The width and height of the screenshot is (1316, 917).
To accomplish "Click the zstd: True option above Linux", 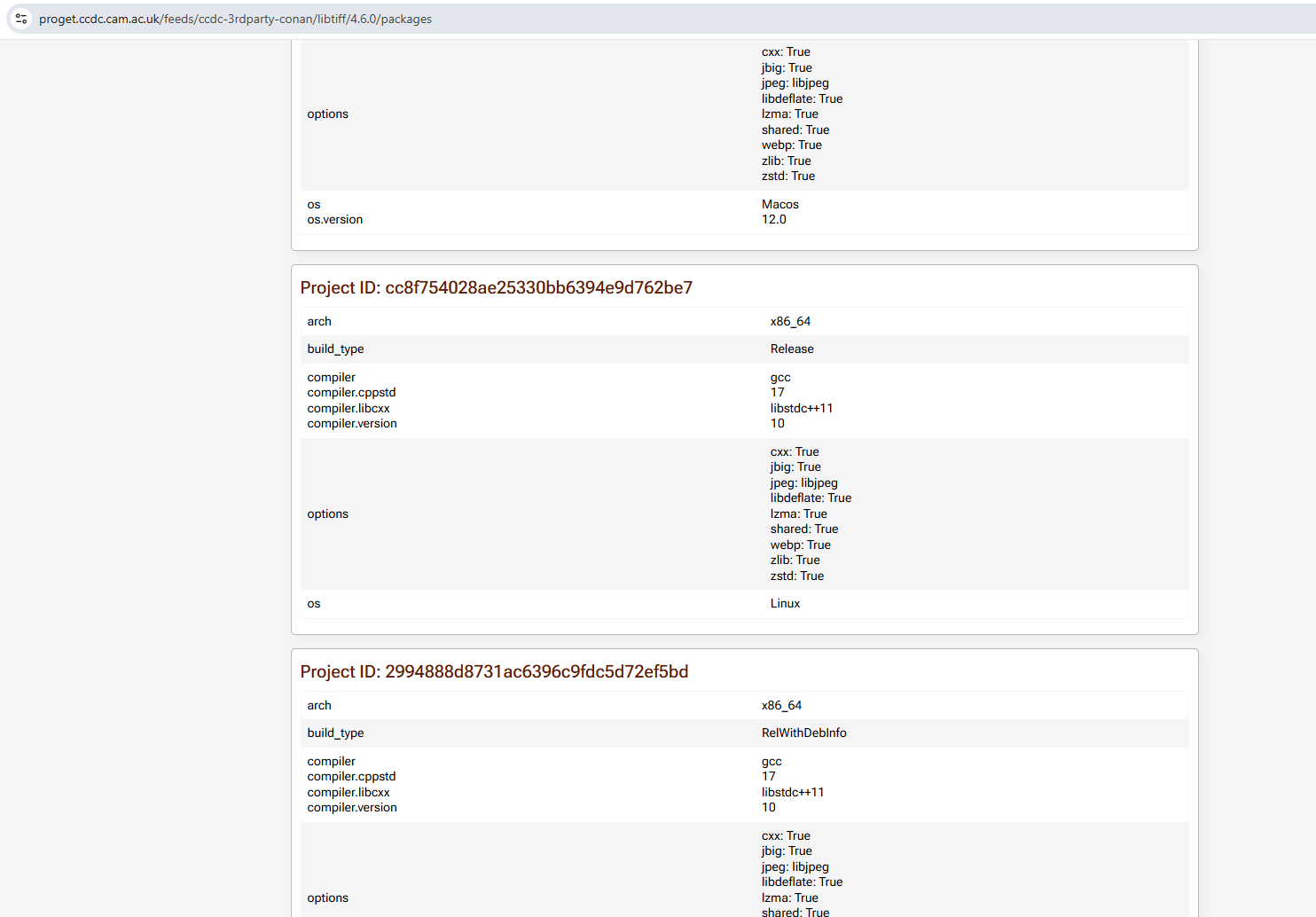I will point(796,576).
